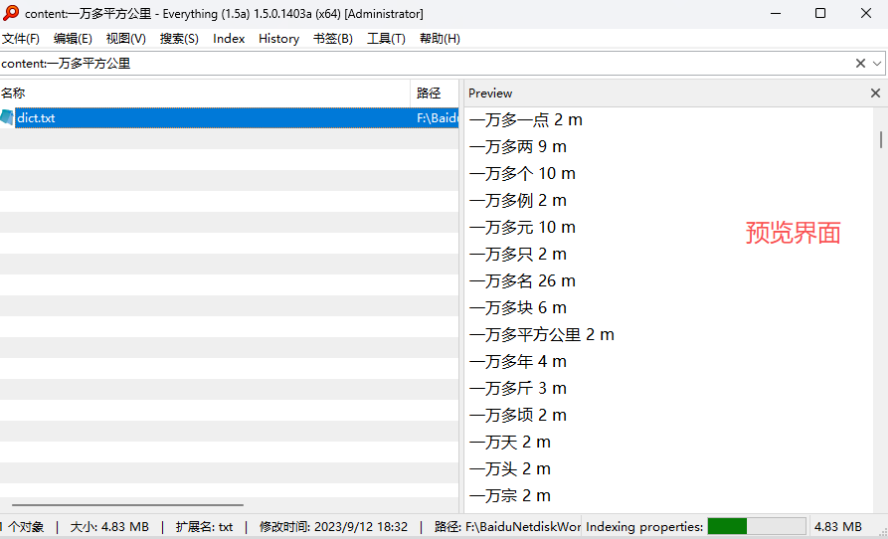Open the 编辑(E) menu

pos(72,38)
